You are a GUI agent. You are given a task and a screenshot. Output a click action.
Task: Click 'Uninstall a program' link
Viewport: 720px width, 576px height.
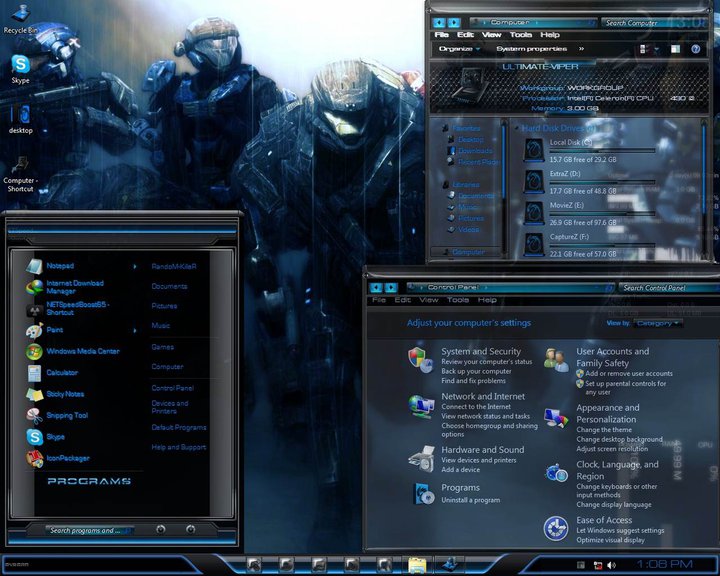pyautogui.click(x=471, y=500)
